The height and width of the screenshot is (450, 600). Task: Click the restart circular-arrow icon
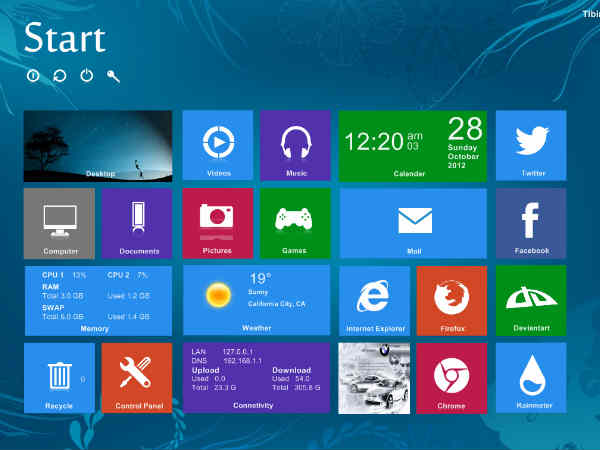(60, 76)
